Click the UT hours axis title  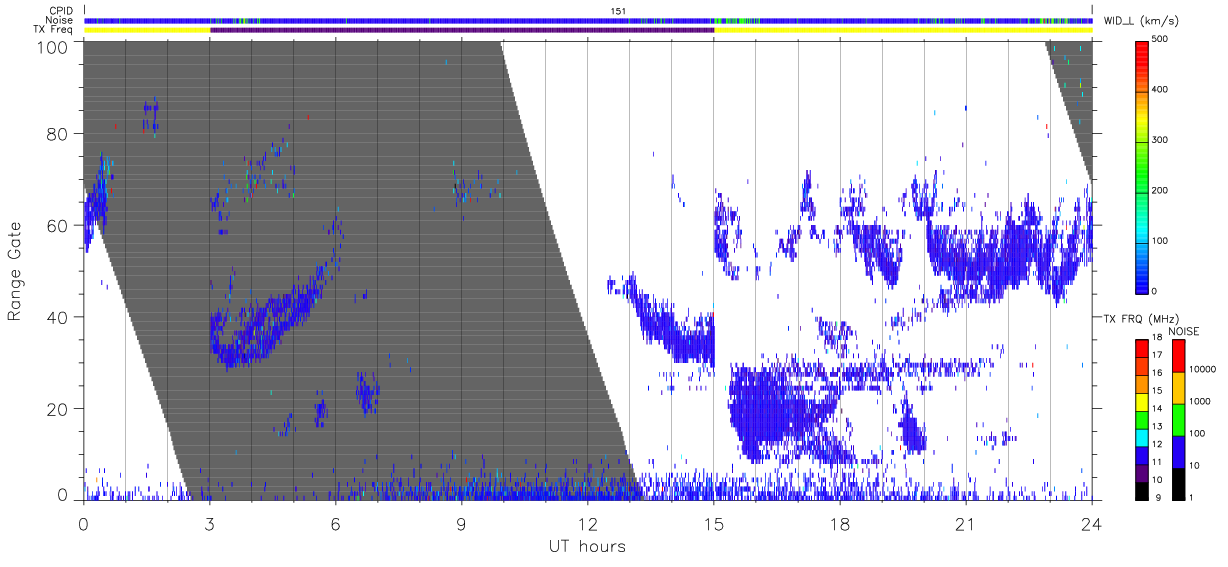pyautogui.click(x=587, y=546)
